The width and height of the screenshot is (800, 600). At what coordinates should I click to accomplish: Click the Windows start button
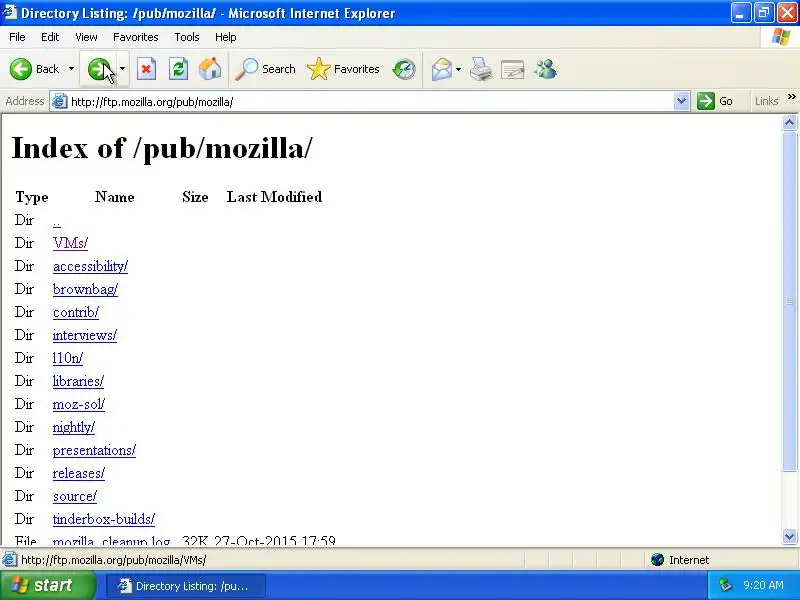pos(47,585)
